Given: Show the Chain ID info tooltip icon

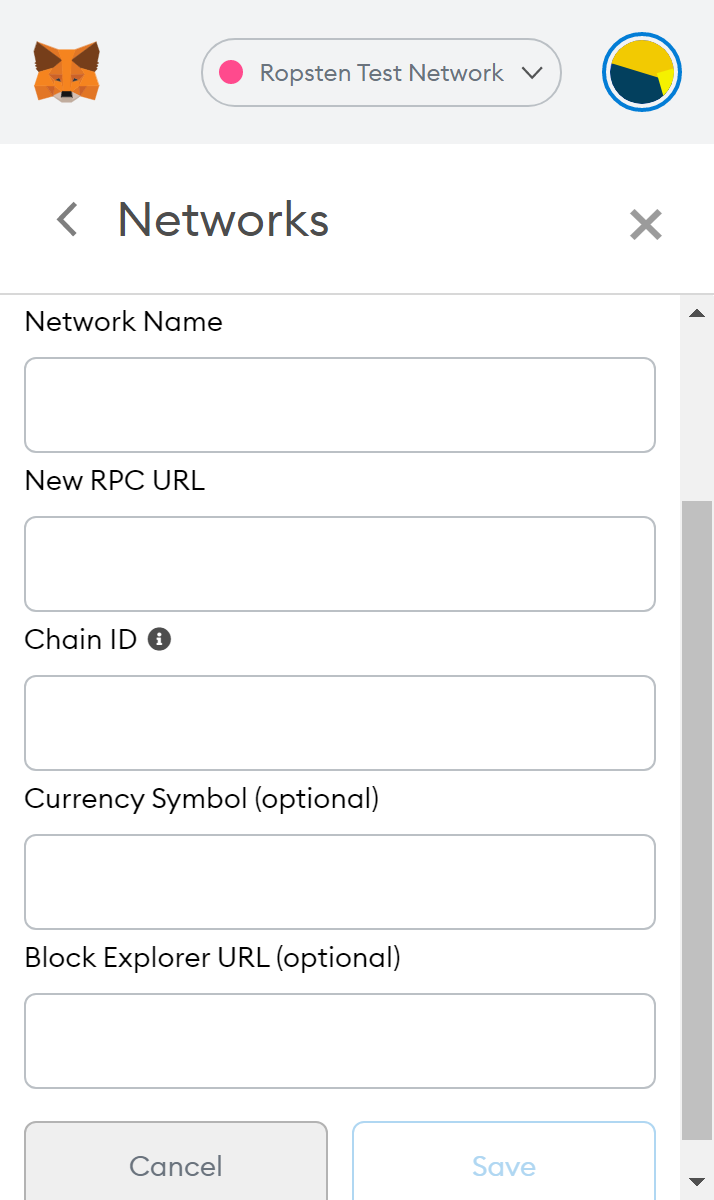Looking at the screenshot, I should pos(159,639).
